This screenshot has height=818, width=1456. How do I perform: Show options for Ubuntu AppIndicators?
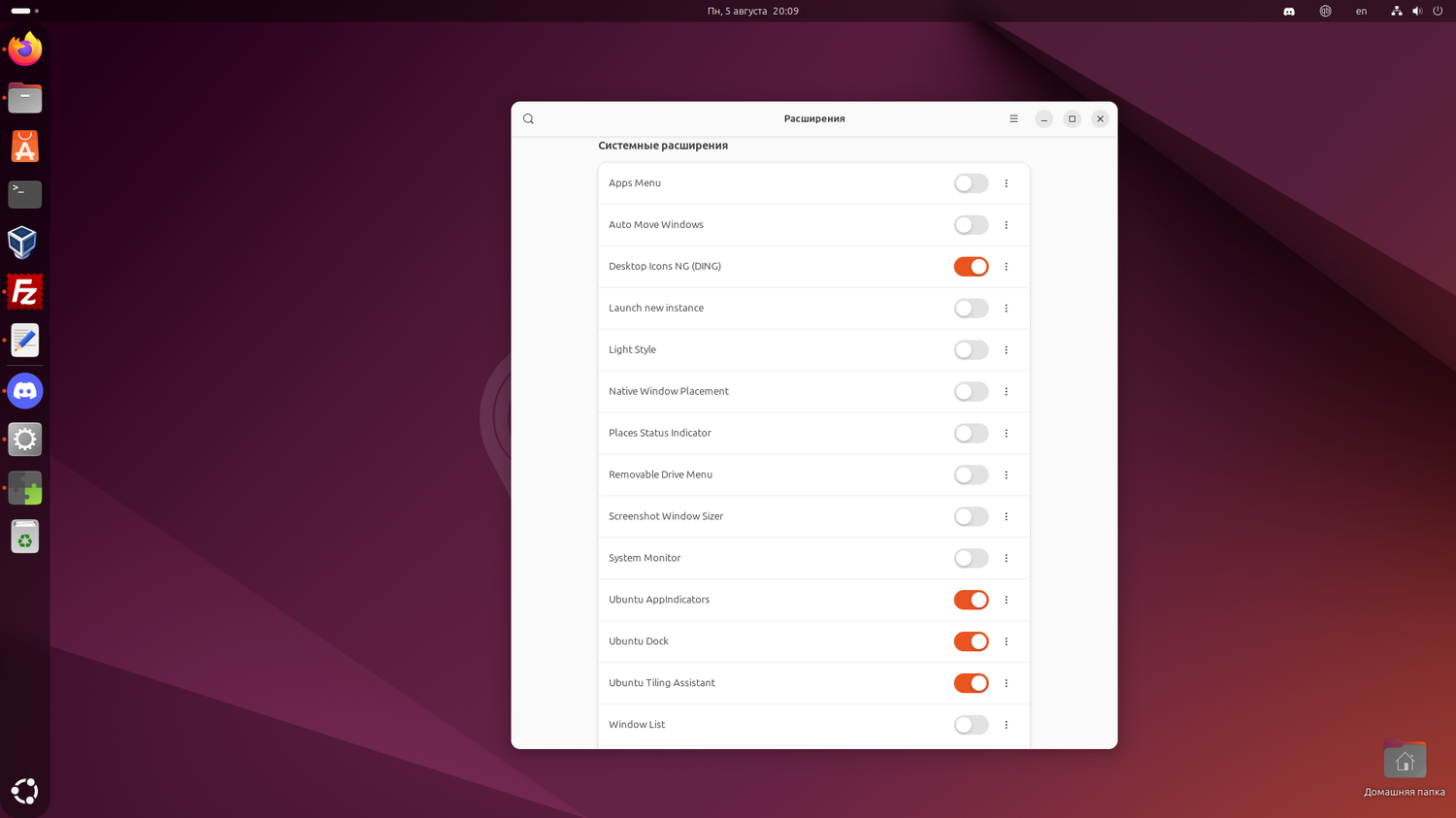coord(1007,600)
